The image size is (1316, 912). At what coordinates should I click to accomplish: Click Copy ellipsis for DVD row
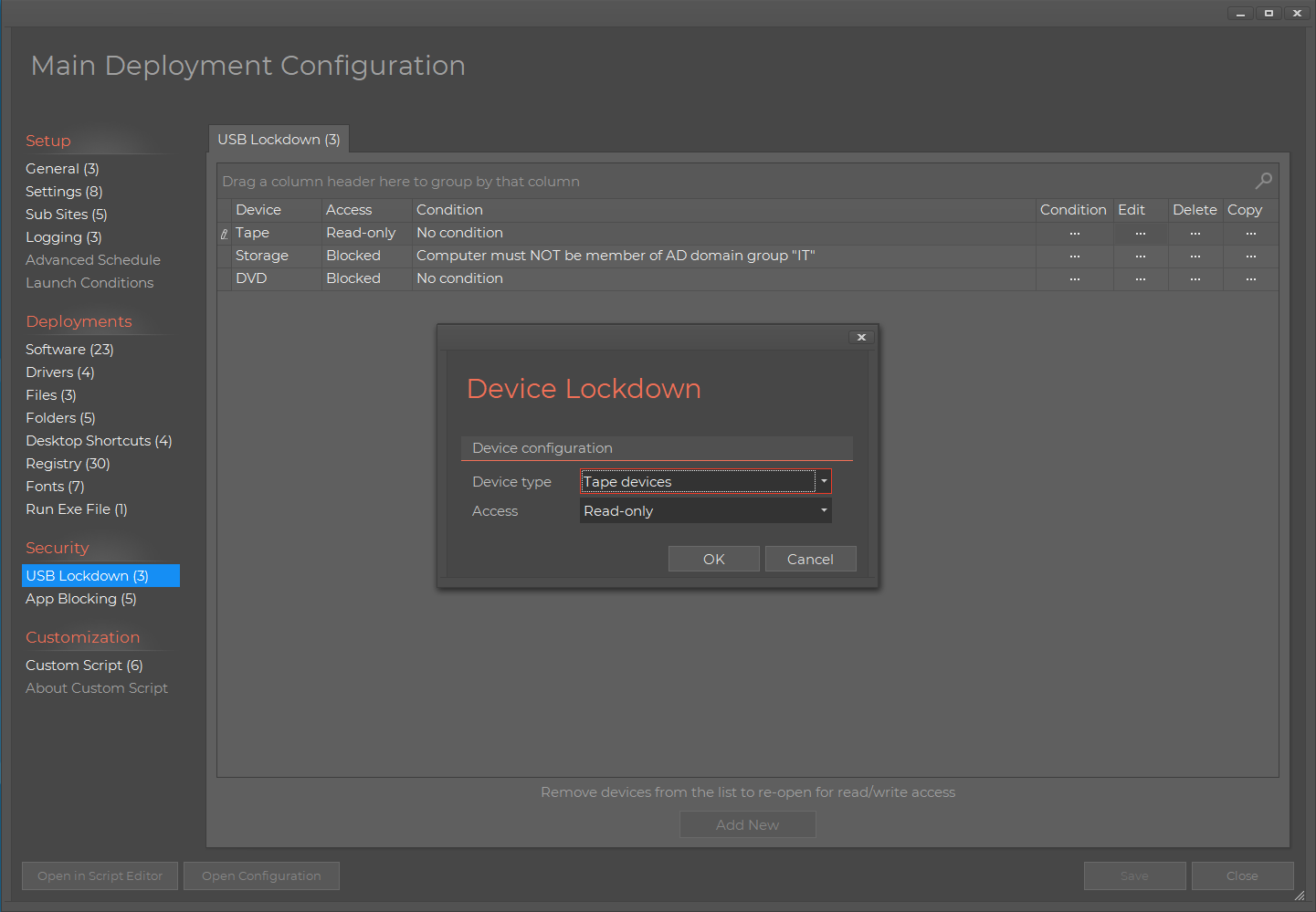click(1251, 278)
